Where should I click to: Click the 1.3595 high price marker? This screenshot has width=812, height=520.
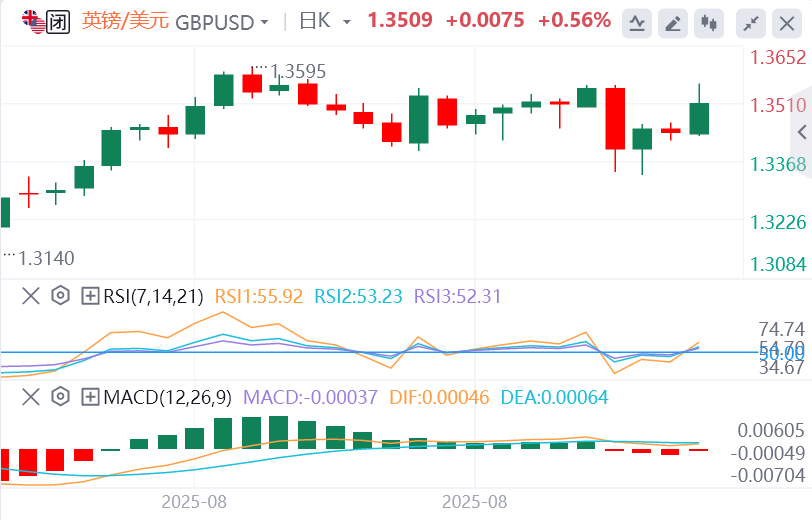(x=298, y=71)
